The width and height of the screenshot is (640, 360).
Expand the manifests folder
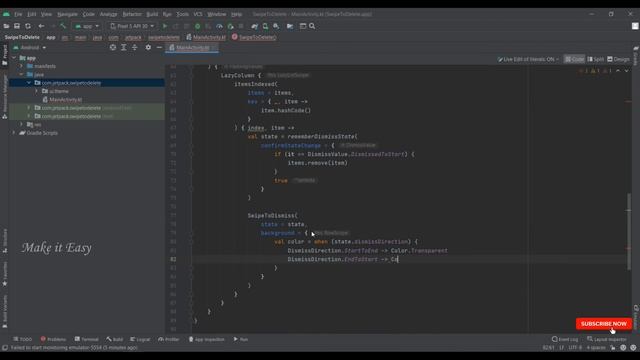(22, 66)
